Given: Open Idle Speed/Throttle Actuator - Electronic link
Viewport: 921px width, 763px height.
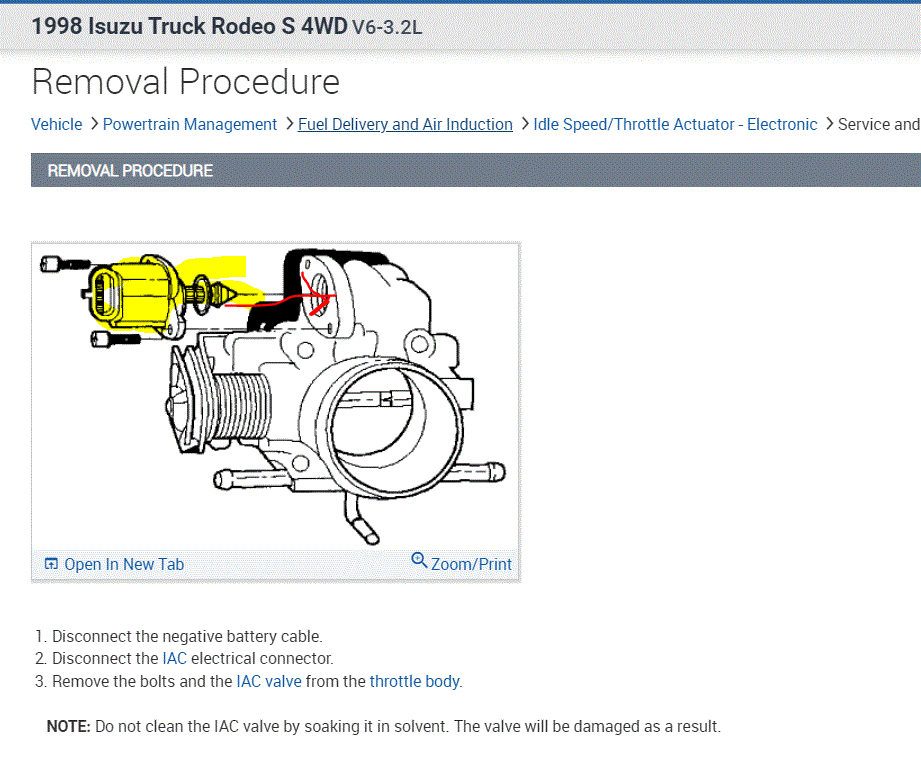Looking at the screenshot, I should pos(675,125).
